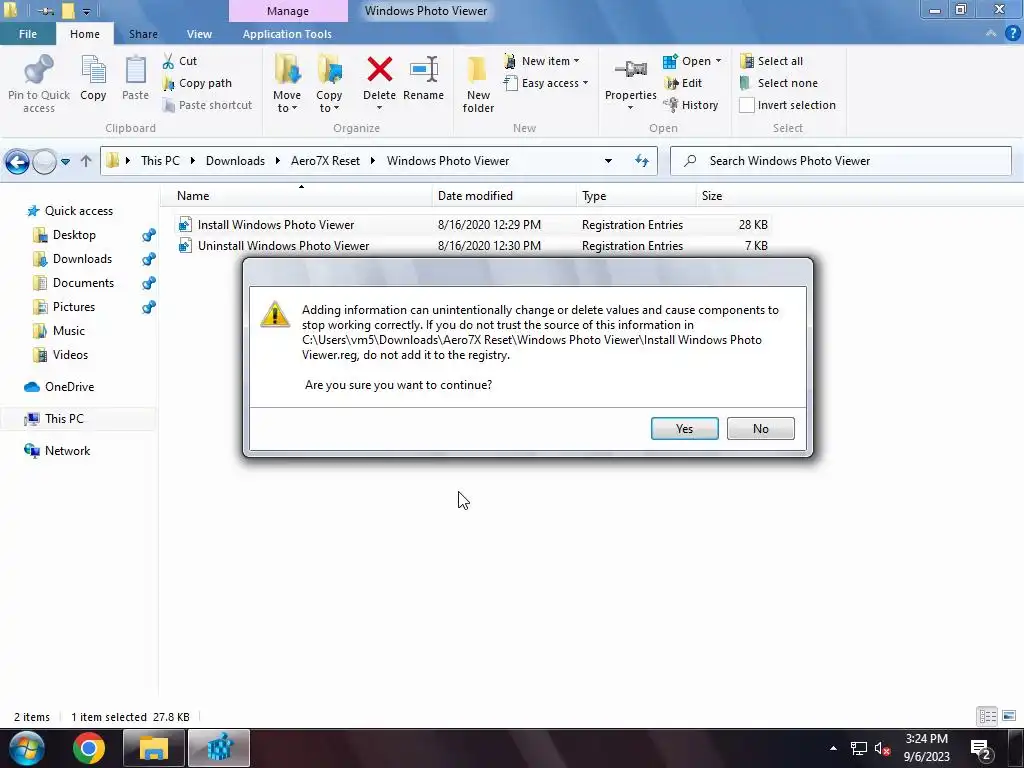1024x768 pixels.
Task: Switch to the Share ribbon tab
Action: 143,34
